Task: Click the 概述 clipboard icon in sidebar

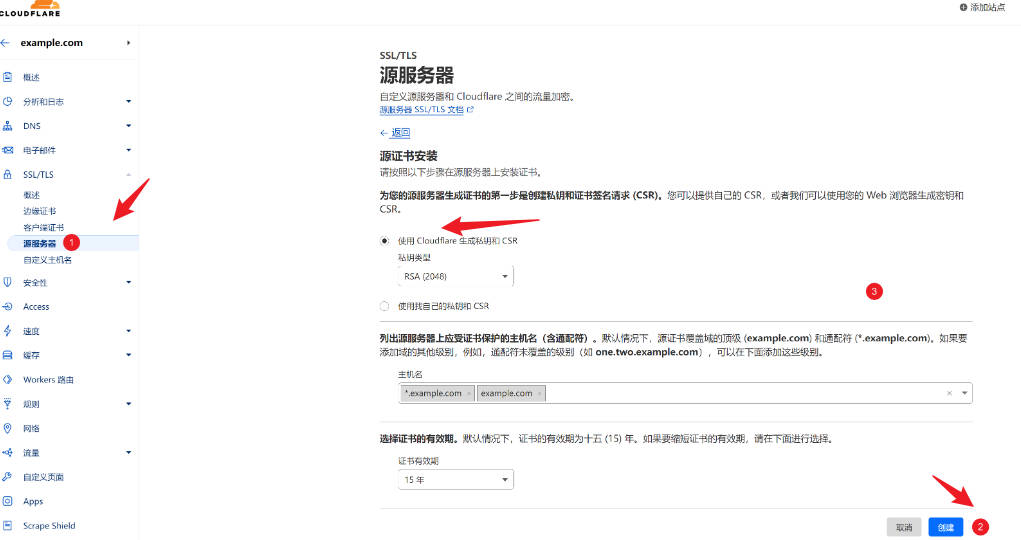Action: click(7, 77)
